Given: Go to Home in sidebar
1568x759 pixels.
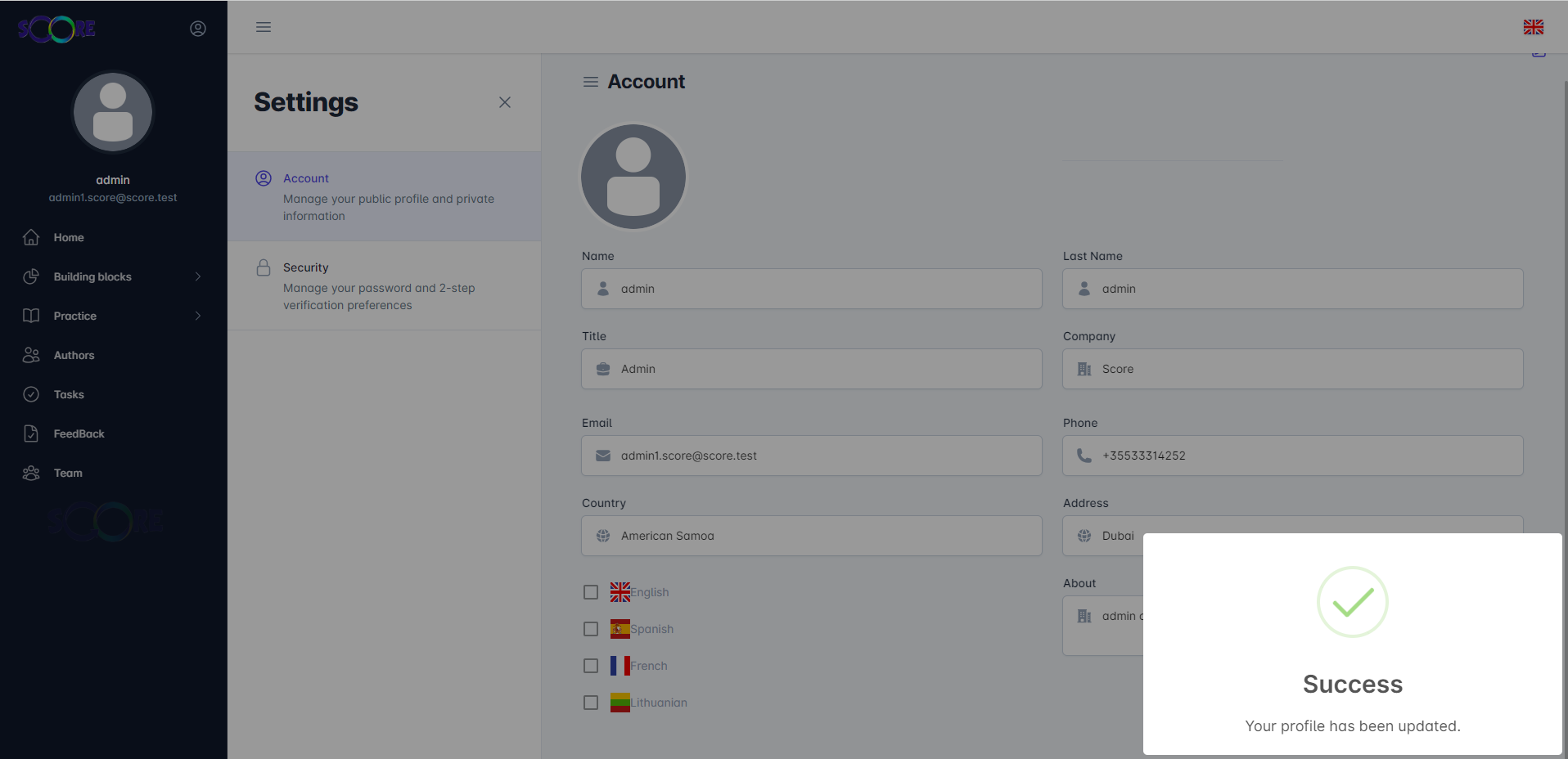Looking at the screenshot, I should [69, 237].
